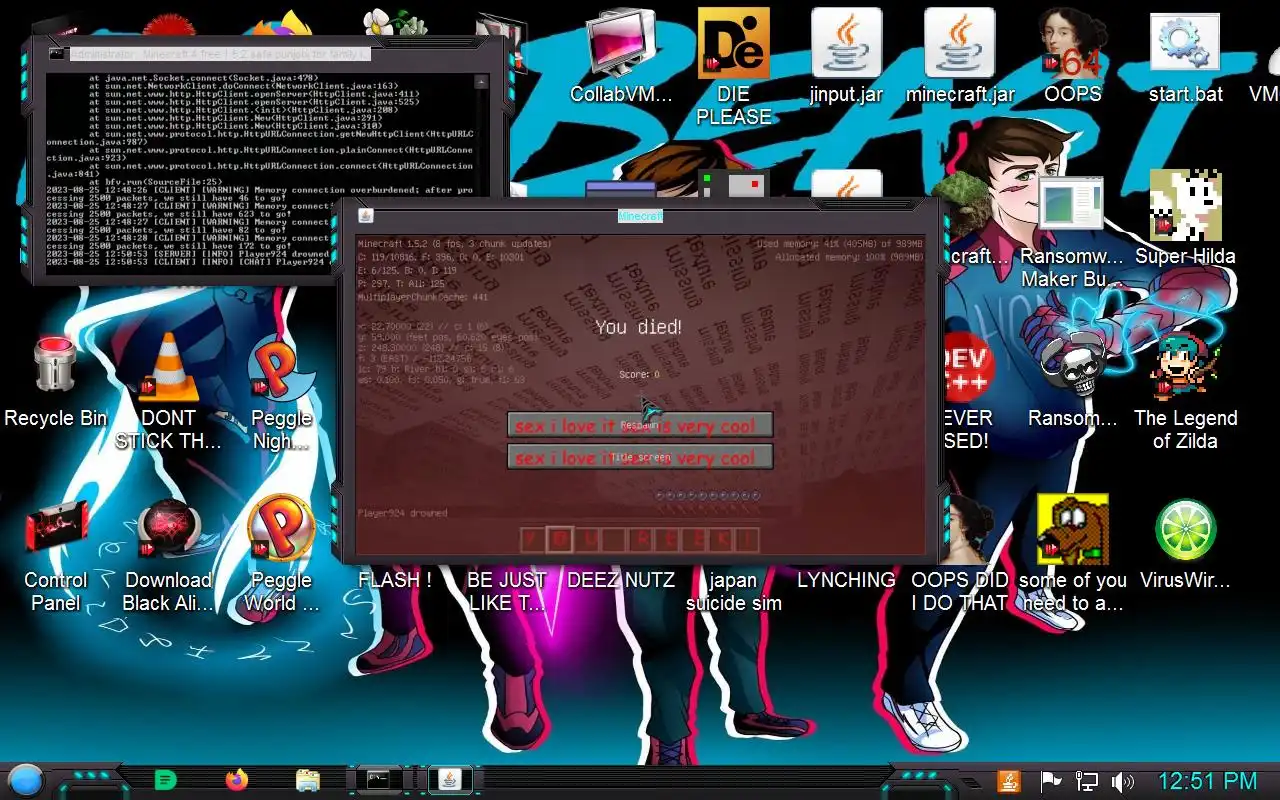
Task: Select the BE JUST LIKE T... desktop label
Action: 508,591
